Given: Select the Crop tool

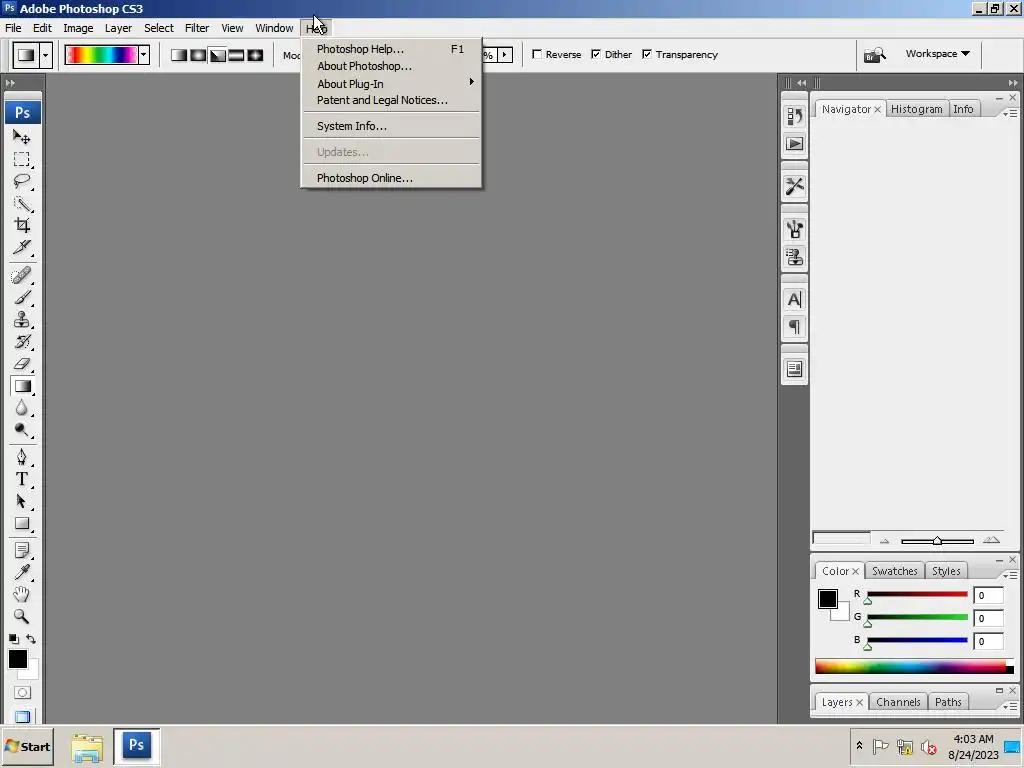Looking at the screenshot, I should click(22, 225).
